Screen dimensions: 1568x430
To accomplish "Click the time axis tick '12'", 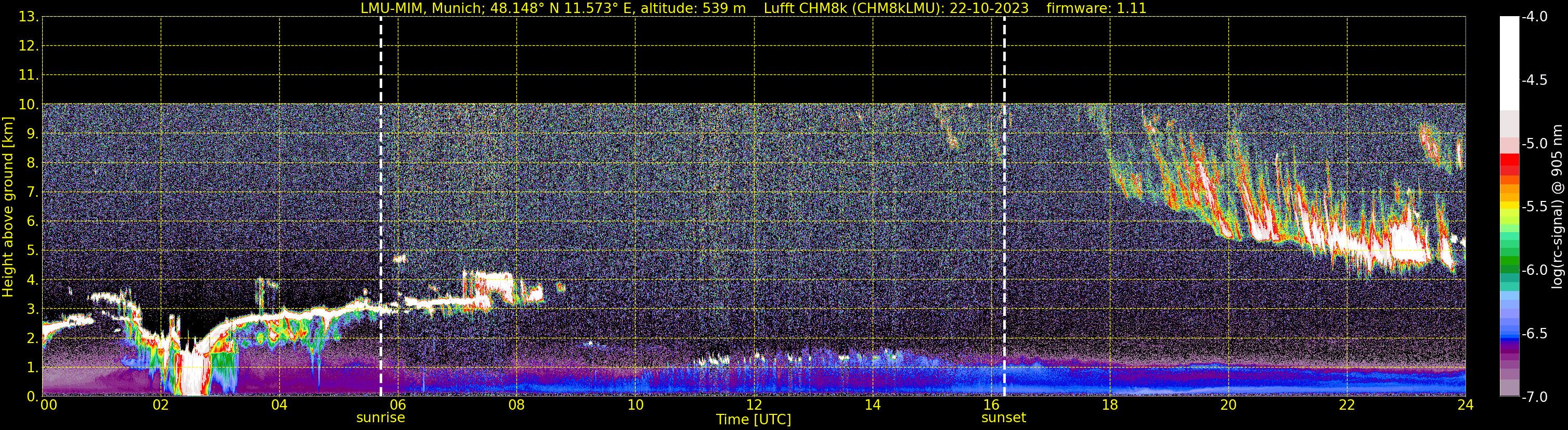I will 754,405.
